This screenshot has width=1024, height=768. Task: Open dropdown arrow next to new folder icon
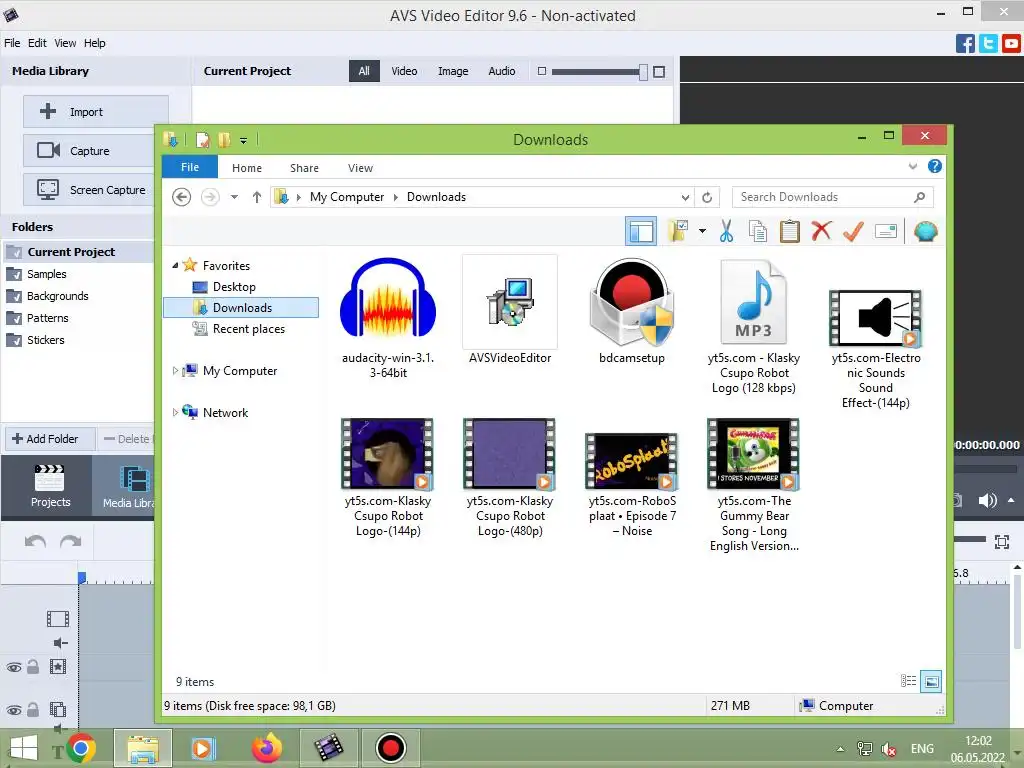point(702,231)
